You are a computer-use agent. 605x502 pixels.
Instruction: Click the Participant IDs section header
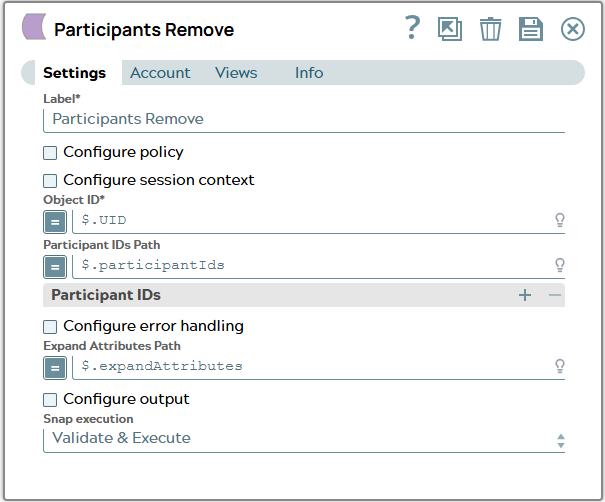click(304, 295)
